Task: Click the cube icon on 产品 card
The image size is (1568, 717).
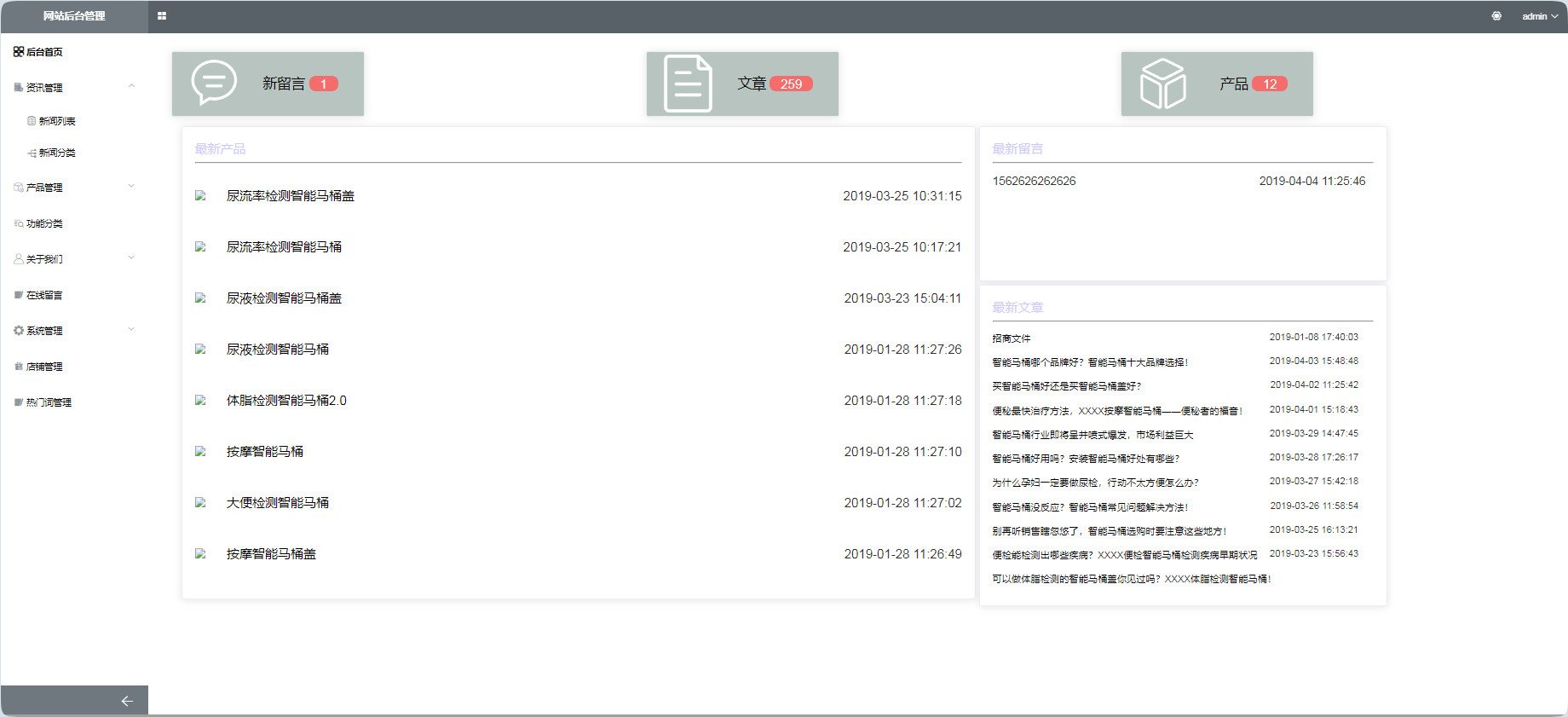Action: (1163, 84)
